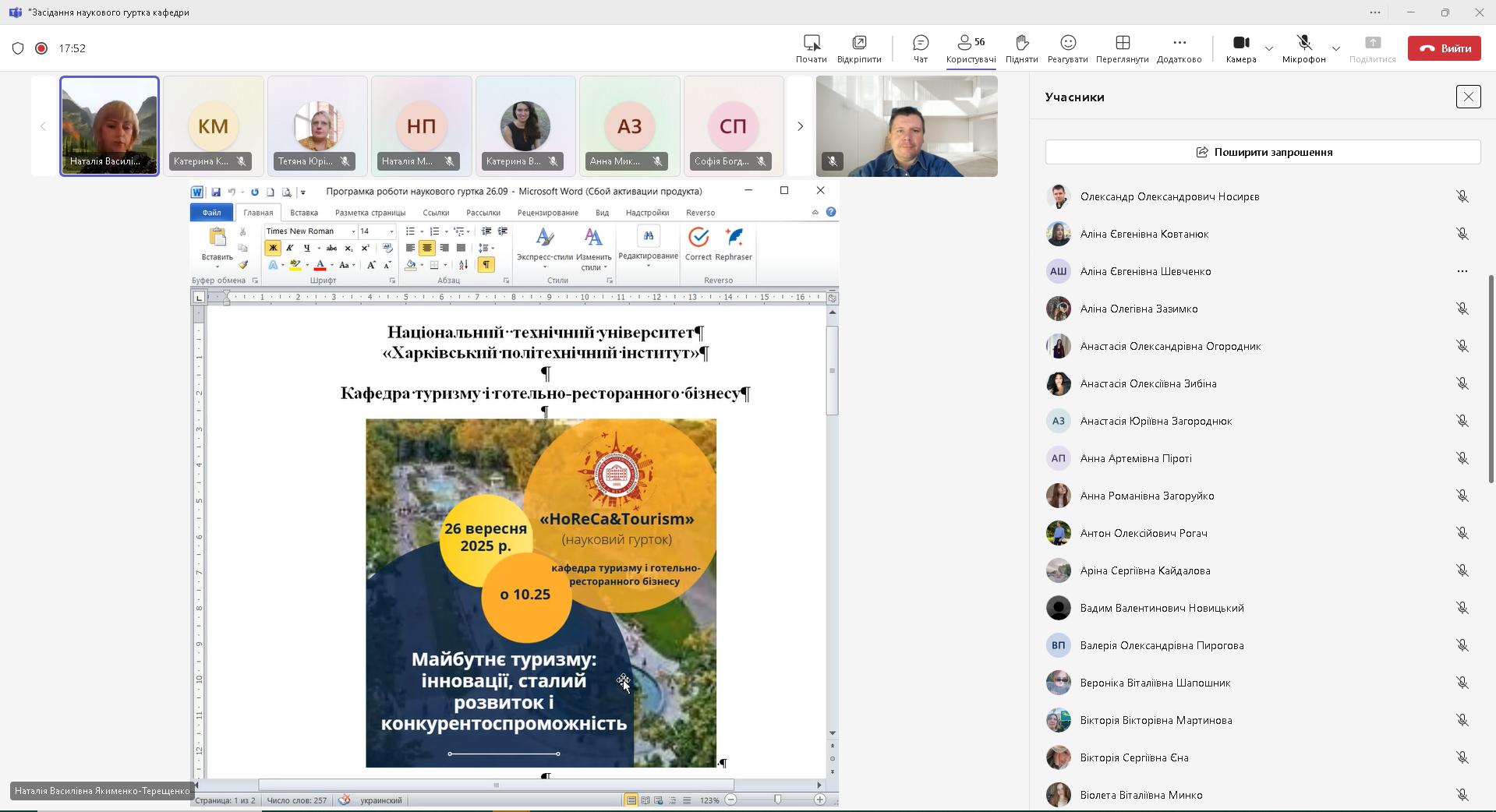Open the Customize Quick Access Toolbar arrow
Image resolution: width=1496 pixels, height=812 pixels.
303,192
